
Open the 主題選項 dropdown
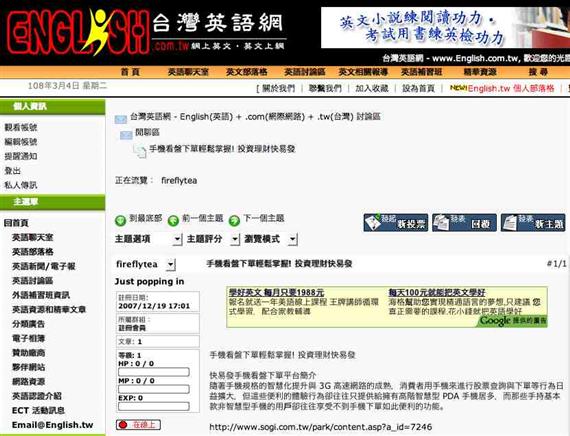[148, 239]
